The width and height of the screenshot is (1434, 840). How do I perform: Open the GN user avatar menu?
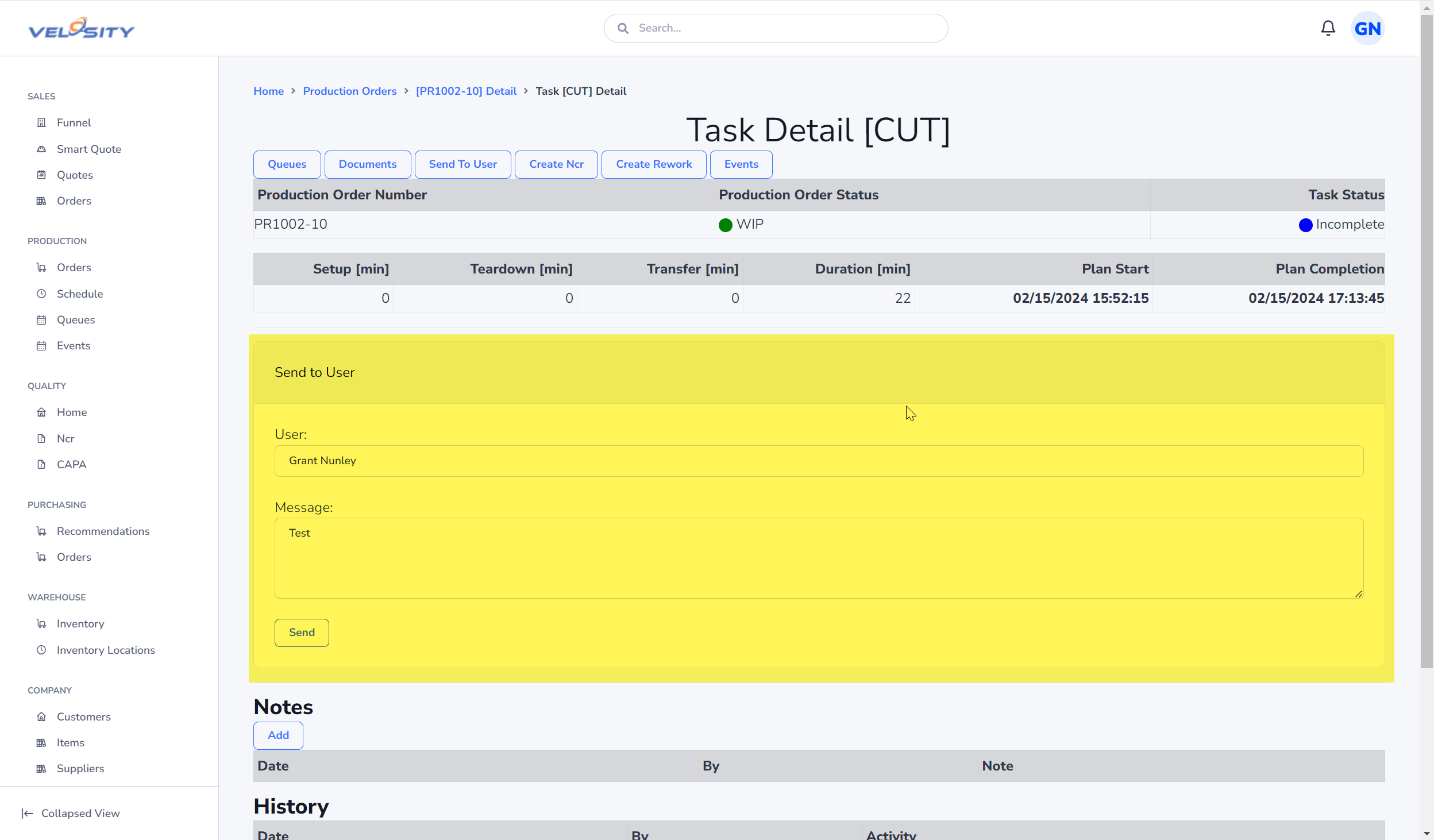tap(1367, 28)
